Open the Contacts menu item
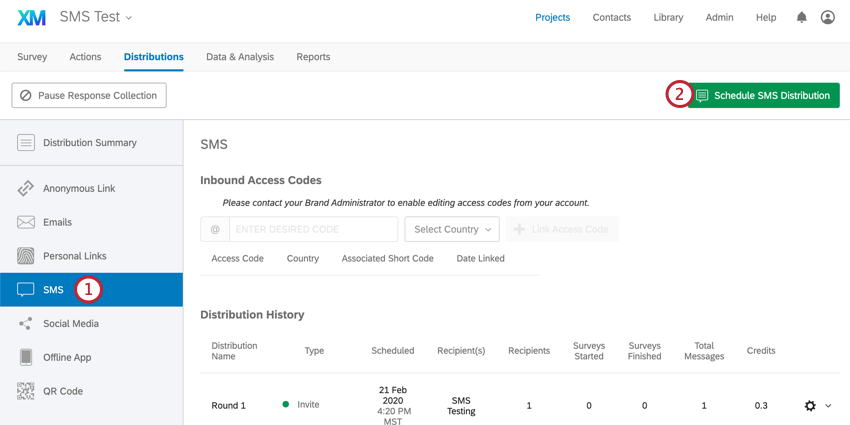This screenshot has height=425, width=850. click(611, 17)
